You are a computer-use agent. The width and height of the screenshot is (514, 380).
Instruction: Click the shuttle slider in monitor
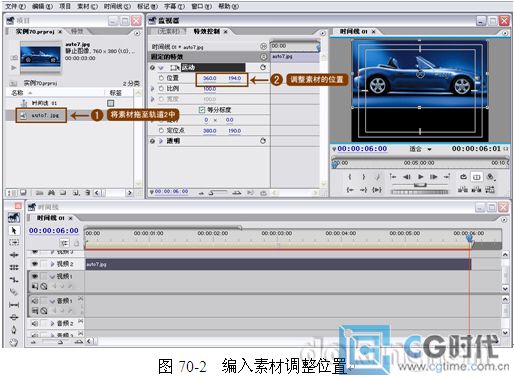(x=420, y=185)
